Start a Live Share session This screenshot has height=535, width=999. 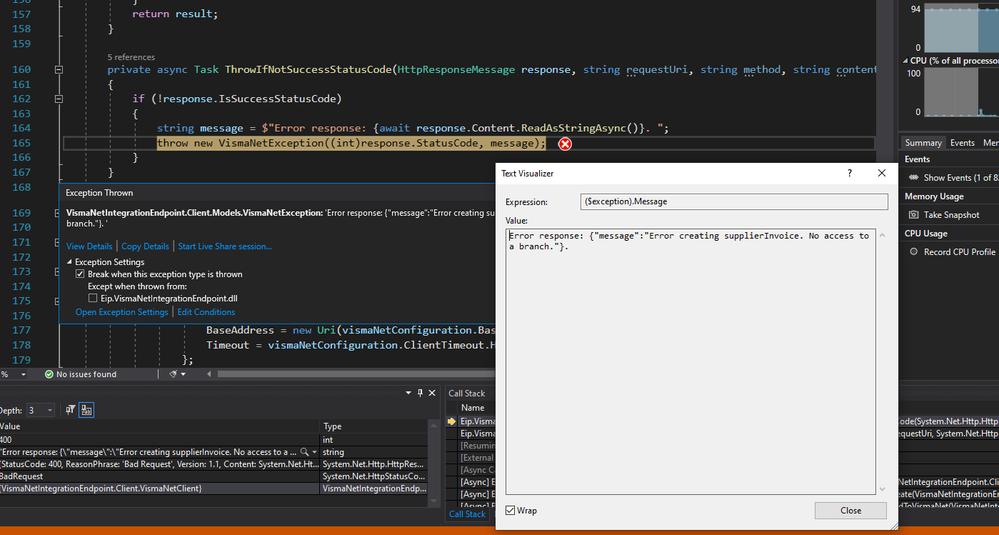[x=225, y=246]
